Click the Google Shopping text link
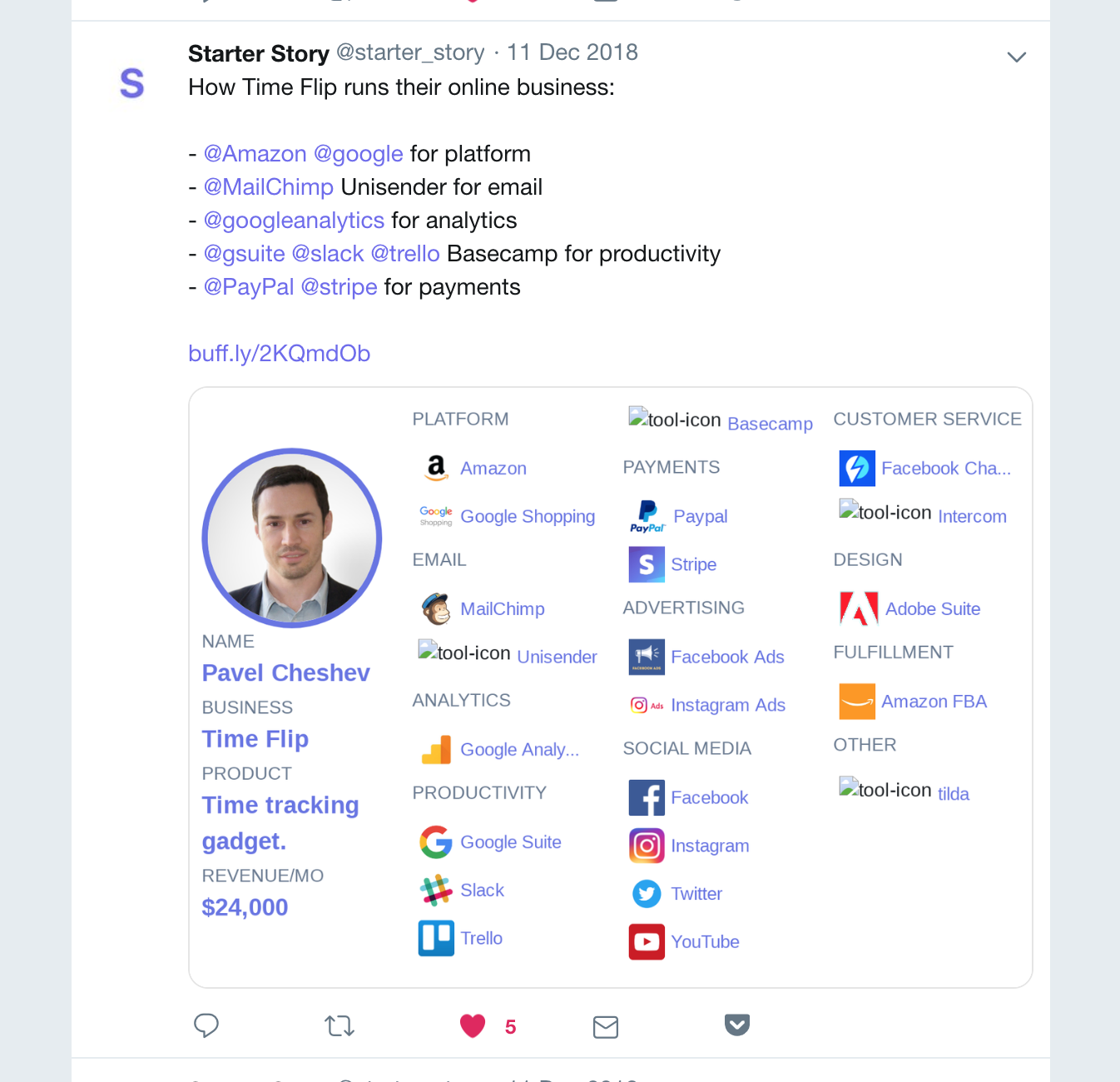Viewport: 1120px width, 1082px height. [528, 516]
